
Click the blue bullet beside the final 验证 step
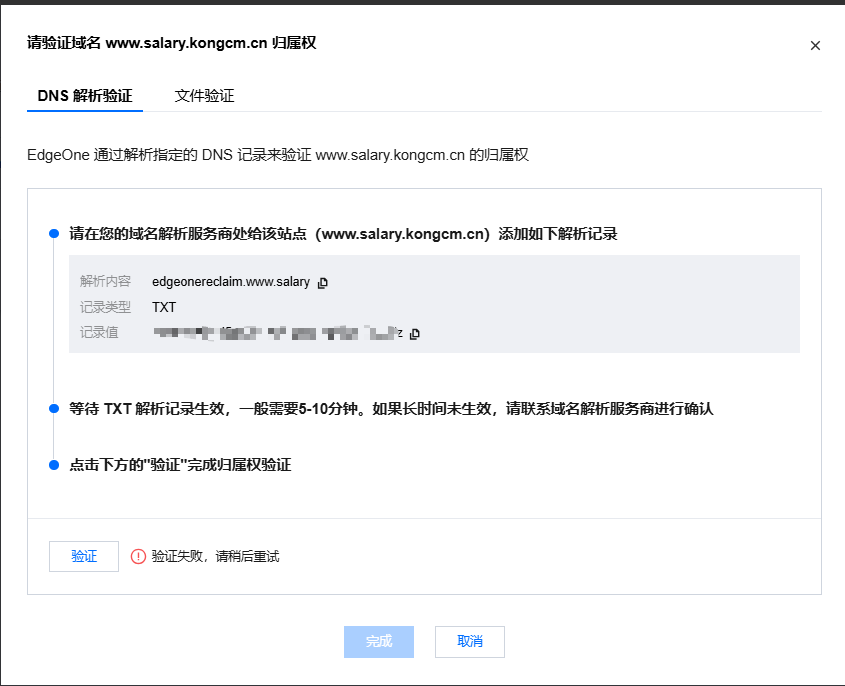54,465
